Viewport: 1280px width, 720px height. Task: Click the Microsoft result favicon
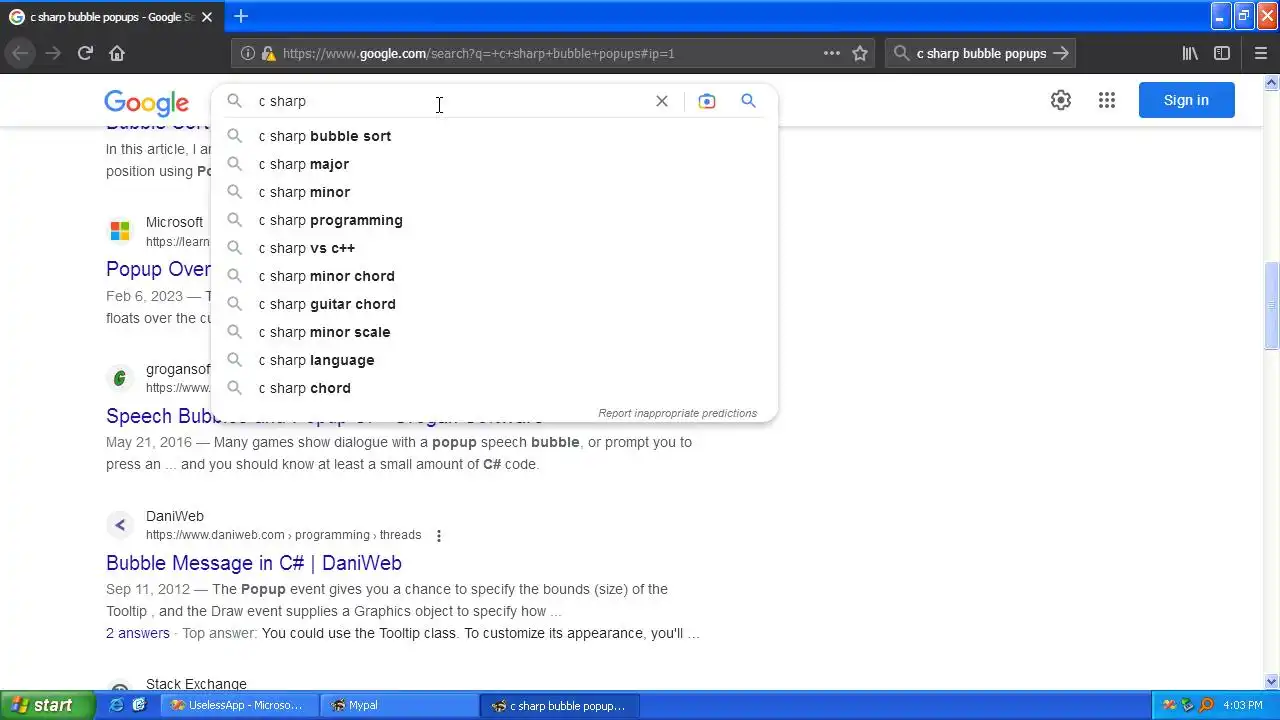[x=120, y=231]
